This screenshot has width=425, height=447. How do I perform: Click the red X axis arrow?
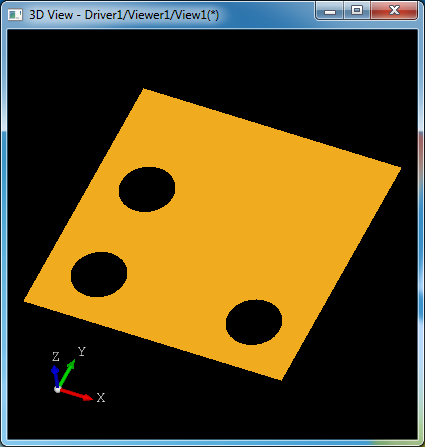point(76,394)
